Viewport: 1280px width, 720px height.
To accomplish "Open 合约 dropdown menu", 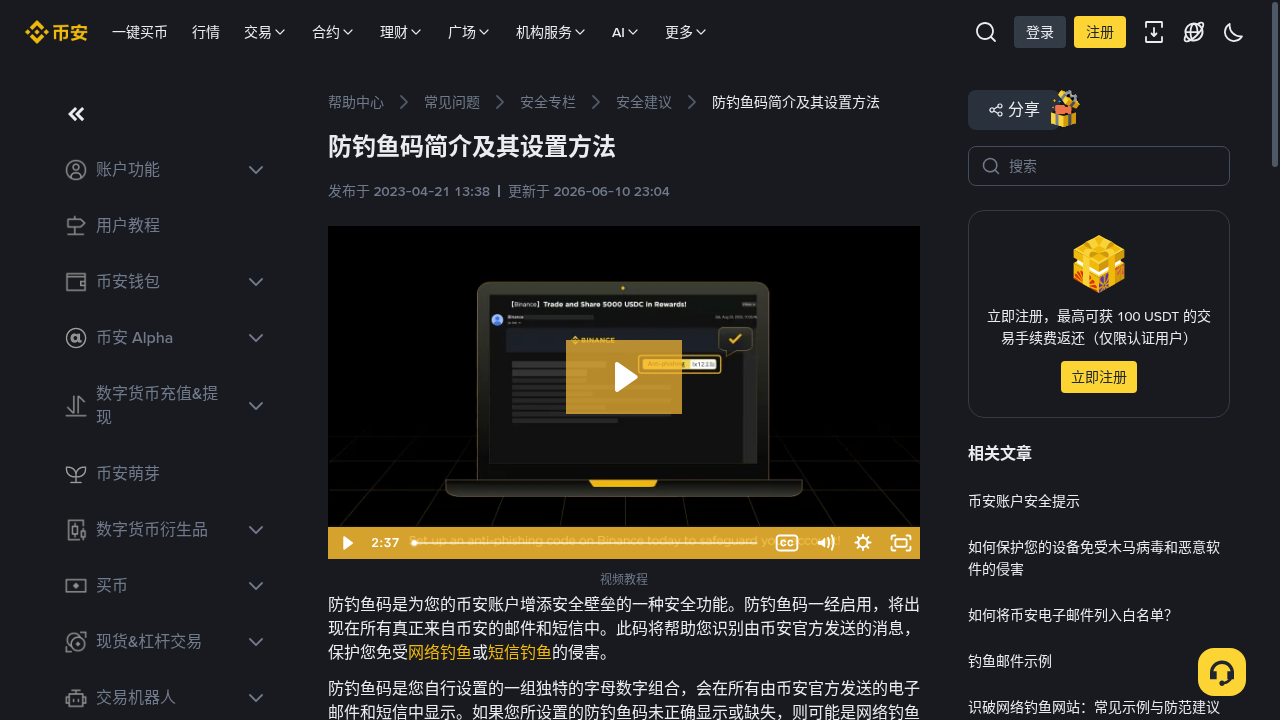I will [333, 32].
